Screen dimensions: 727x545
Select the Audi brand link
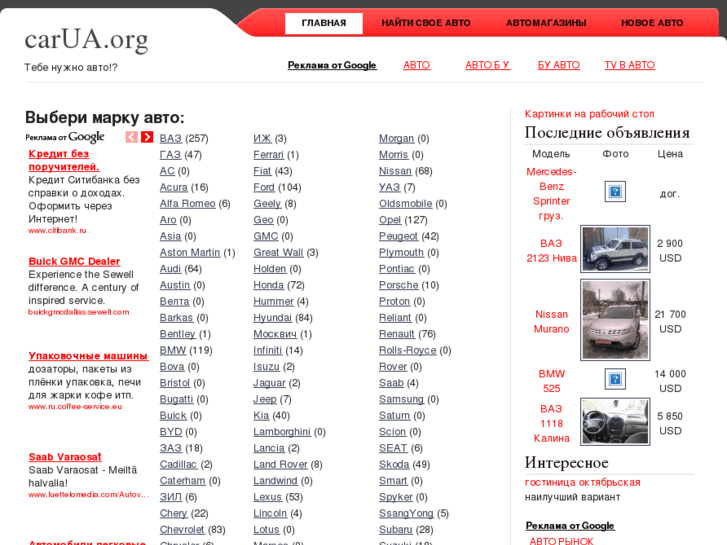click(x=170, y=269)
